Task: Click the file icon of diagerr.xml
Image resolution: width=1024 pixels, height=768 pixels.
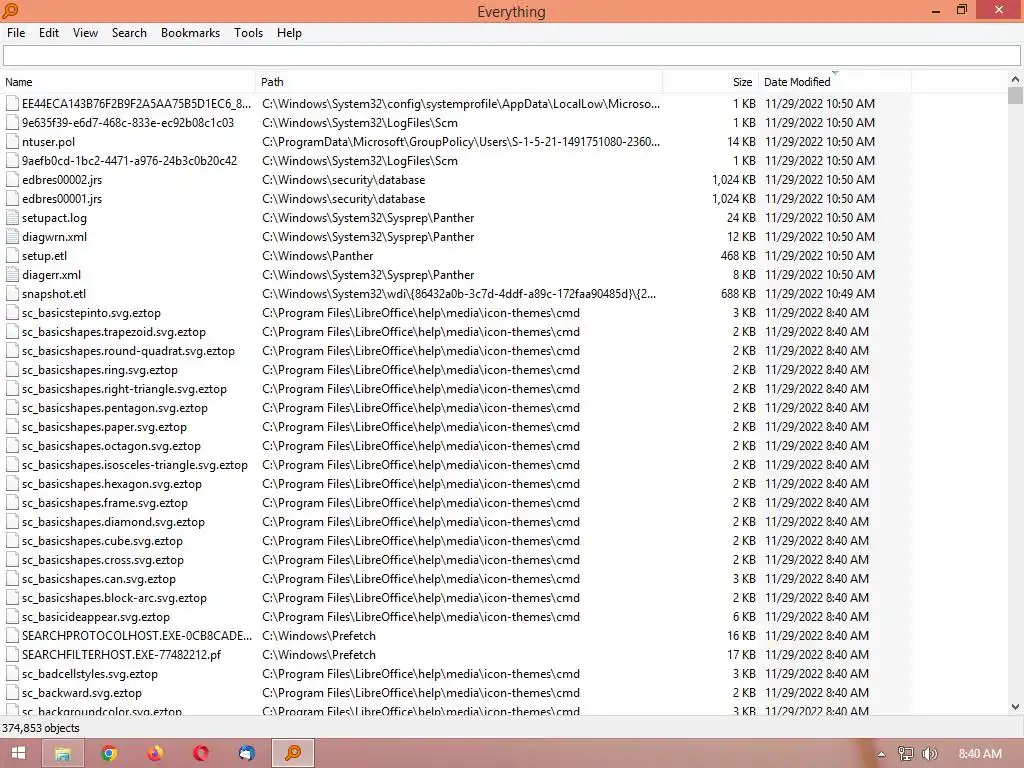Action: pyautogui.click(x=12, y=274)
